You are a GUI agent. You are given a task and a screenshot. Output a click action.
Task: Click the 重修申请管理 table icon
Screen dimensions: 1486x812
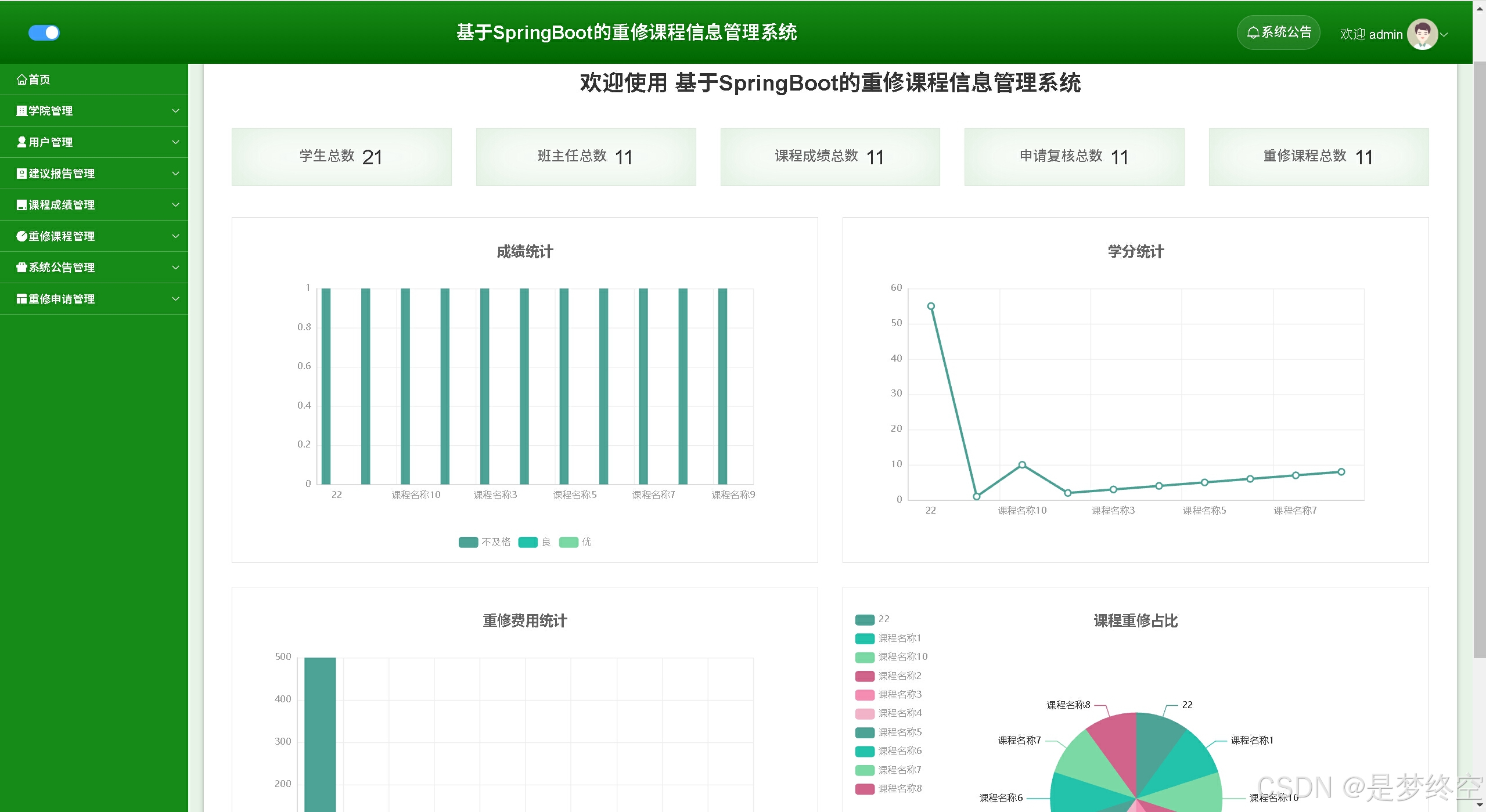click(21, 299)
